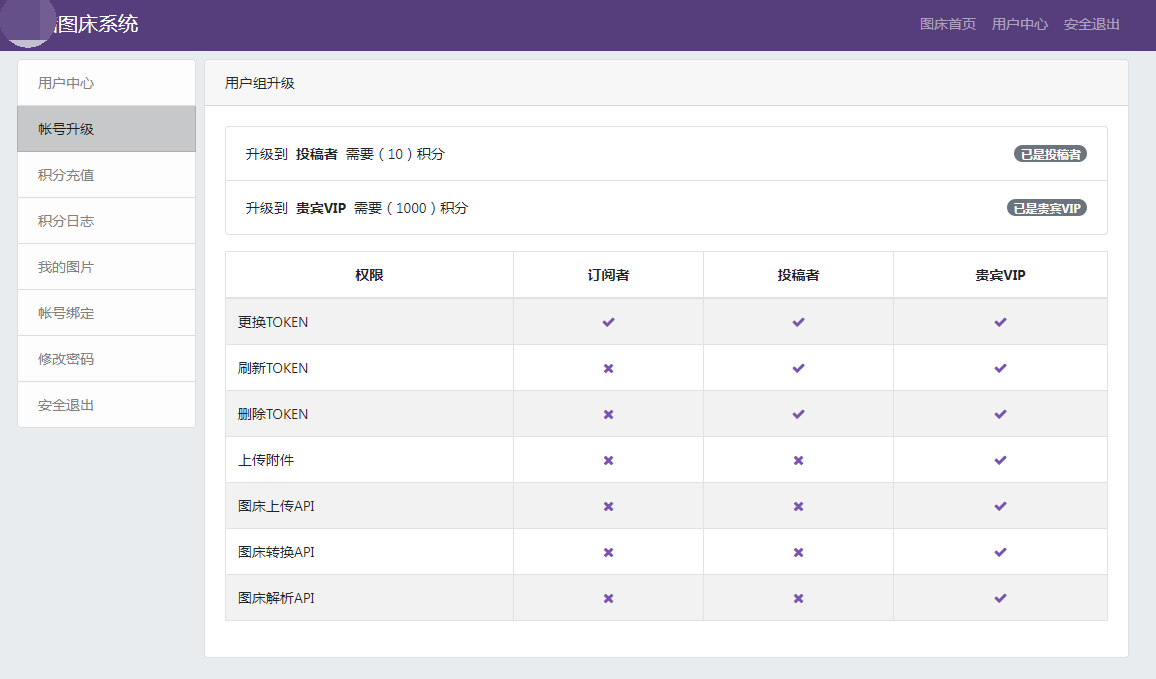Screen dimensions: 1156x679
Task: Click the X icon for 图床转换API under 订阅者
Action: [607, 551]
